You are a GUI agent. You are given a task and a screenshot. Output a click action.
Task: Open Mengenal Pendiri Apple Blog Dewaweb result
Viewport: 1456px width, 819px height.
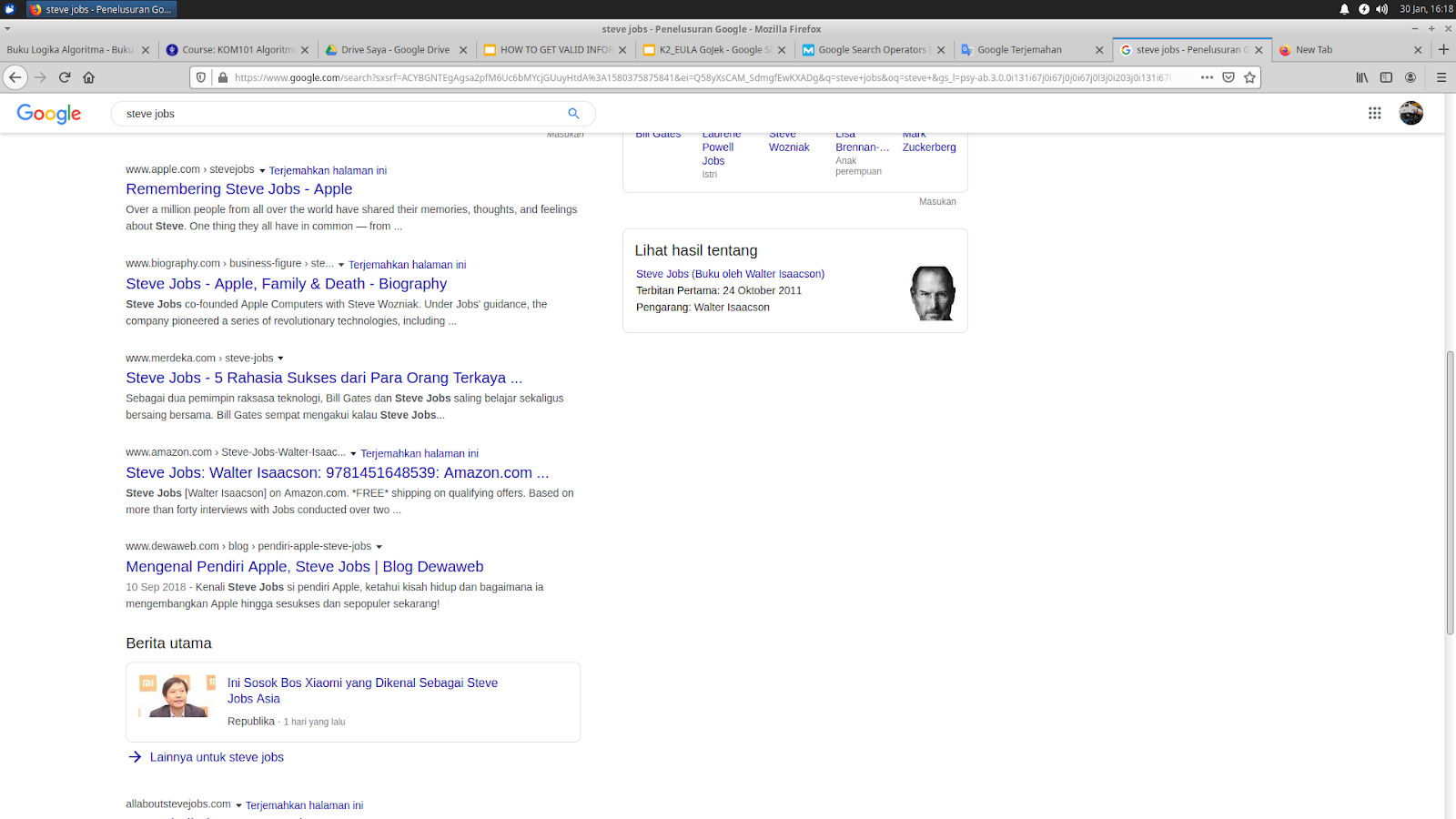click(x=305, y=567)
